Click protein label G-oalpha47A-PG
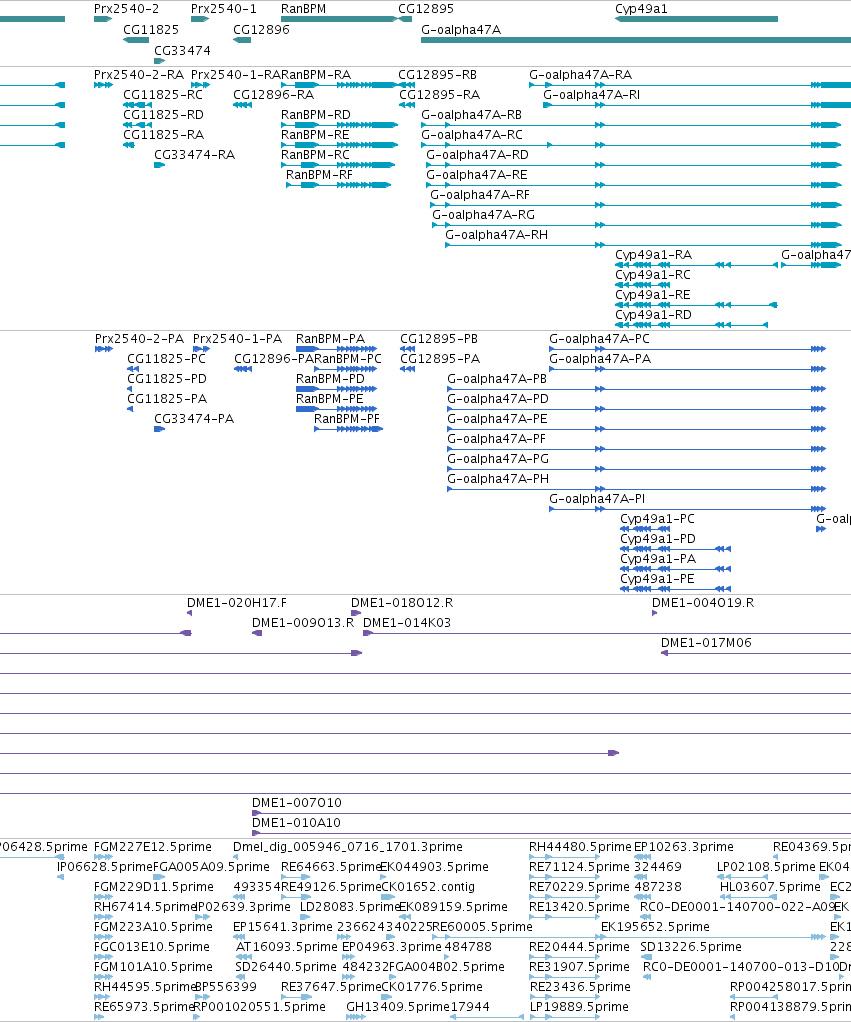 pos(498,460)
